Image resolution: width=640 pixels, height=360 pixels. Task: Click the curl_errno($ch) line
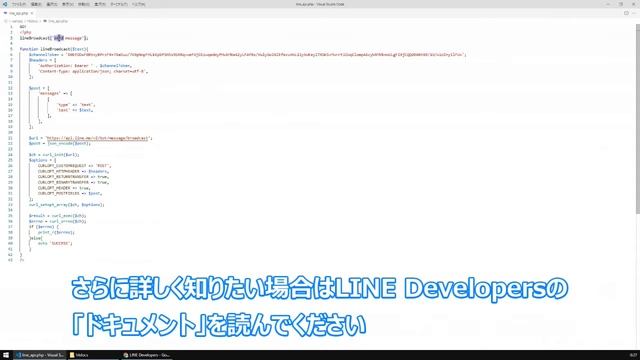(58, 221)
